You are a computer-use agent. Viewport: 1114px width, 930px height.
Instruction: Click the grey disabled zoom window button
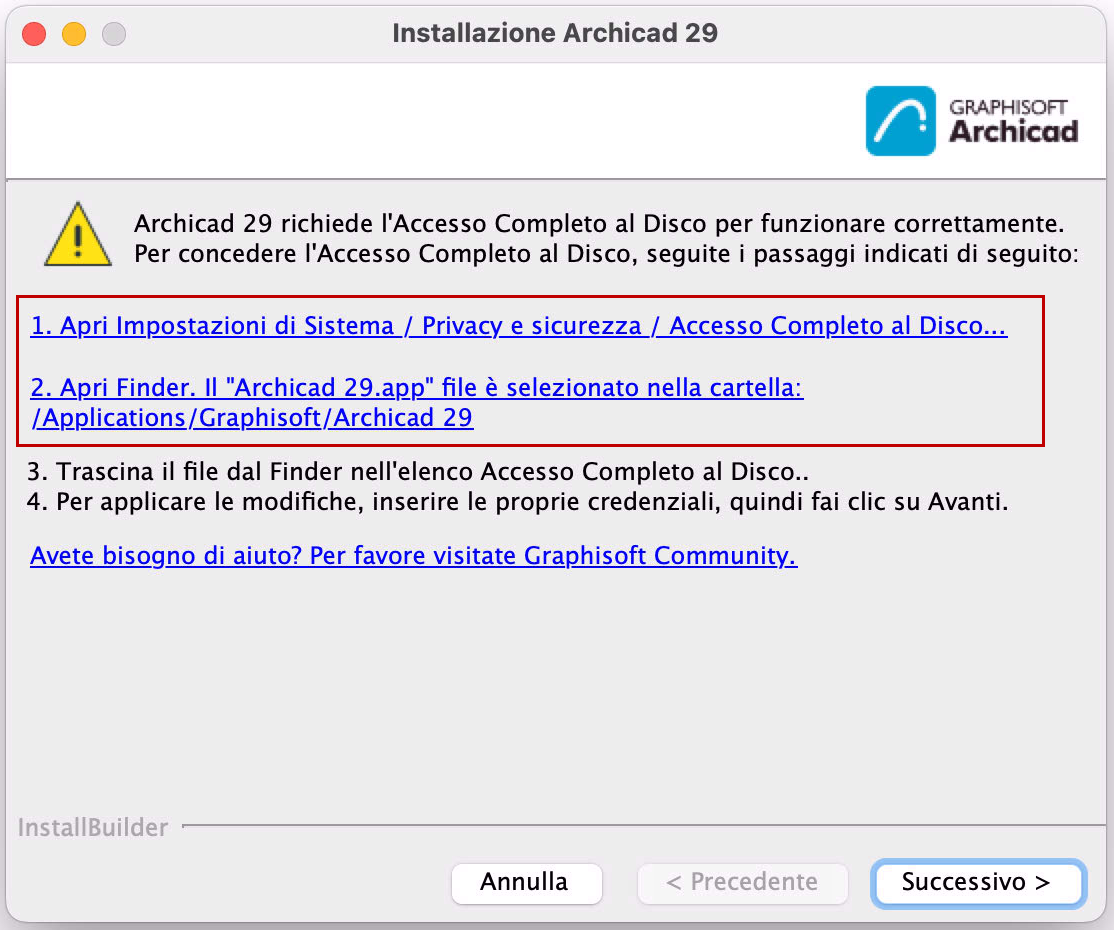[x=114, y=33]
